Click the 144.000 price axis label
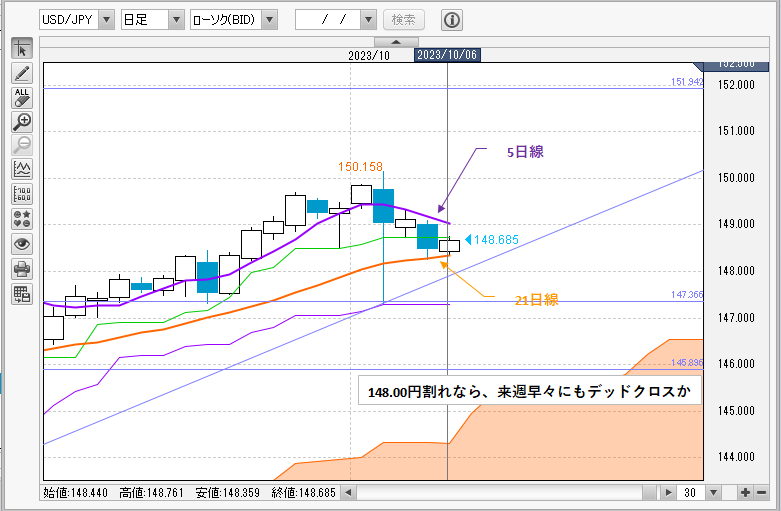This screenshot has width=781, height=511. tap(736, 457)
